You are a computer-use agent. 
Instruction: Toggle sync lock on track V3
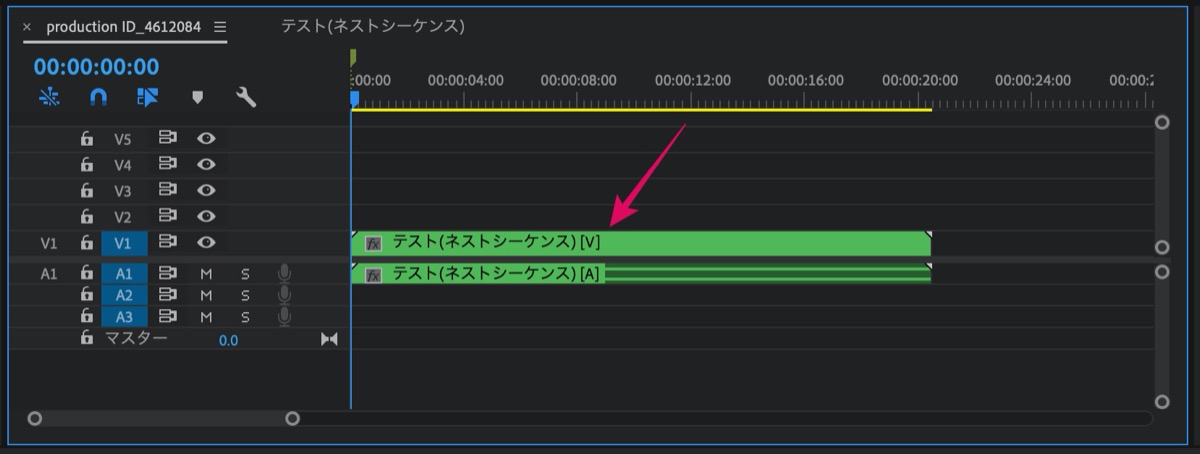pos(168,191)
